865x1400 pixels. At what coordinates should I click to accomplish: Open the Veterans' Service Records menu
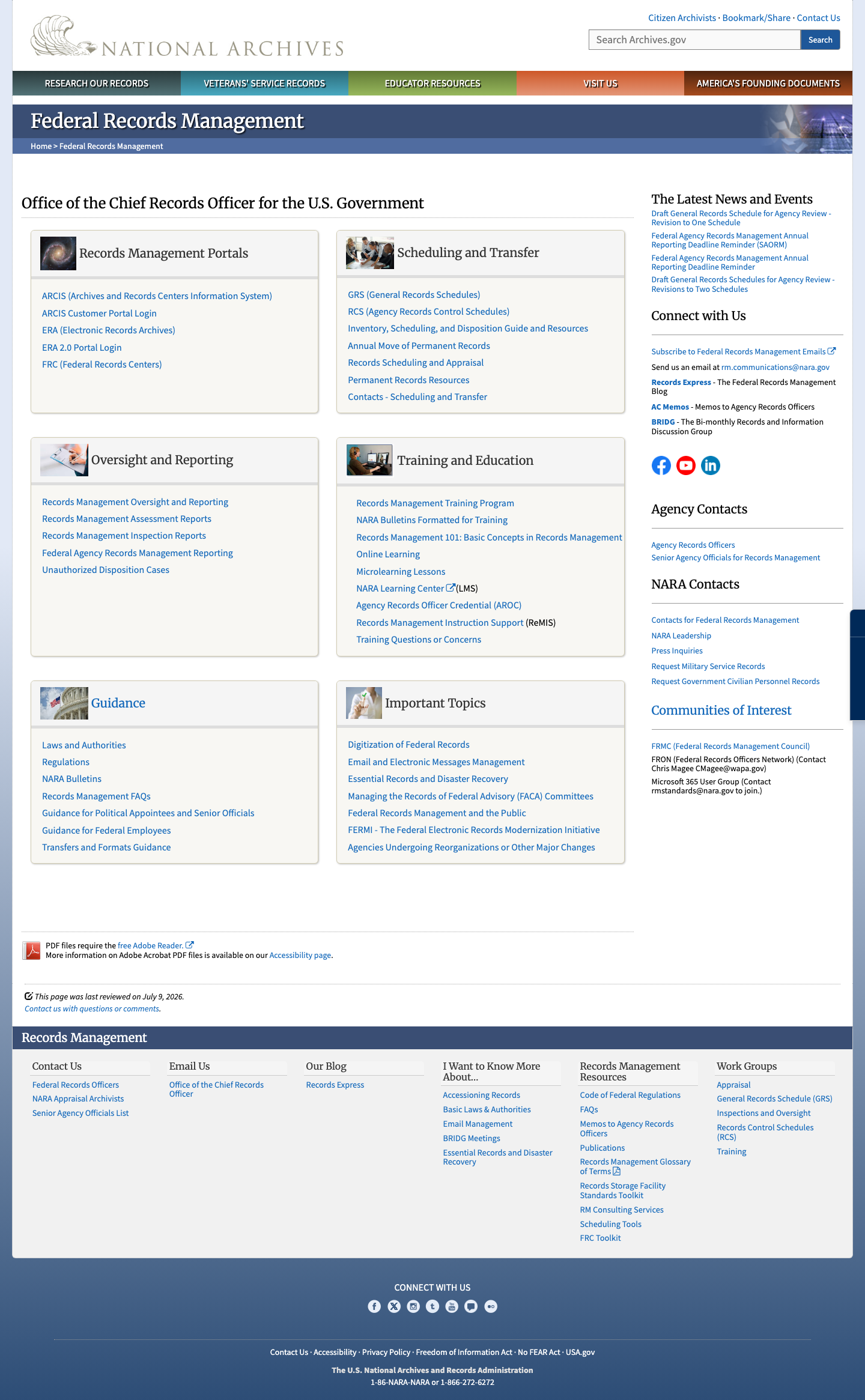click(264, 83)
